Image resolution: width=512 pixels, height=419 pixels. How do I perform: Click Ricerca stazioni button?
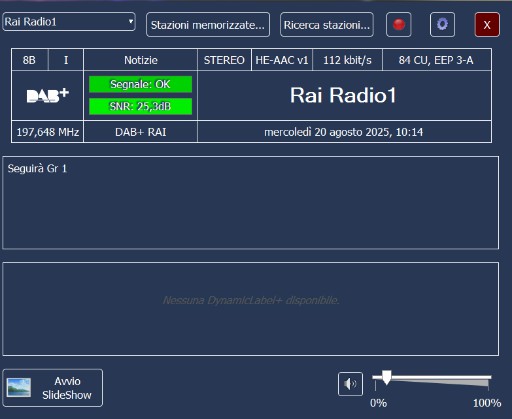(x=327, y=25)
